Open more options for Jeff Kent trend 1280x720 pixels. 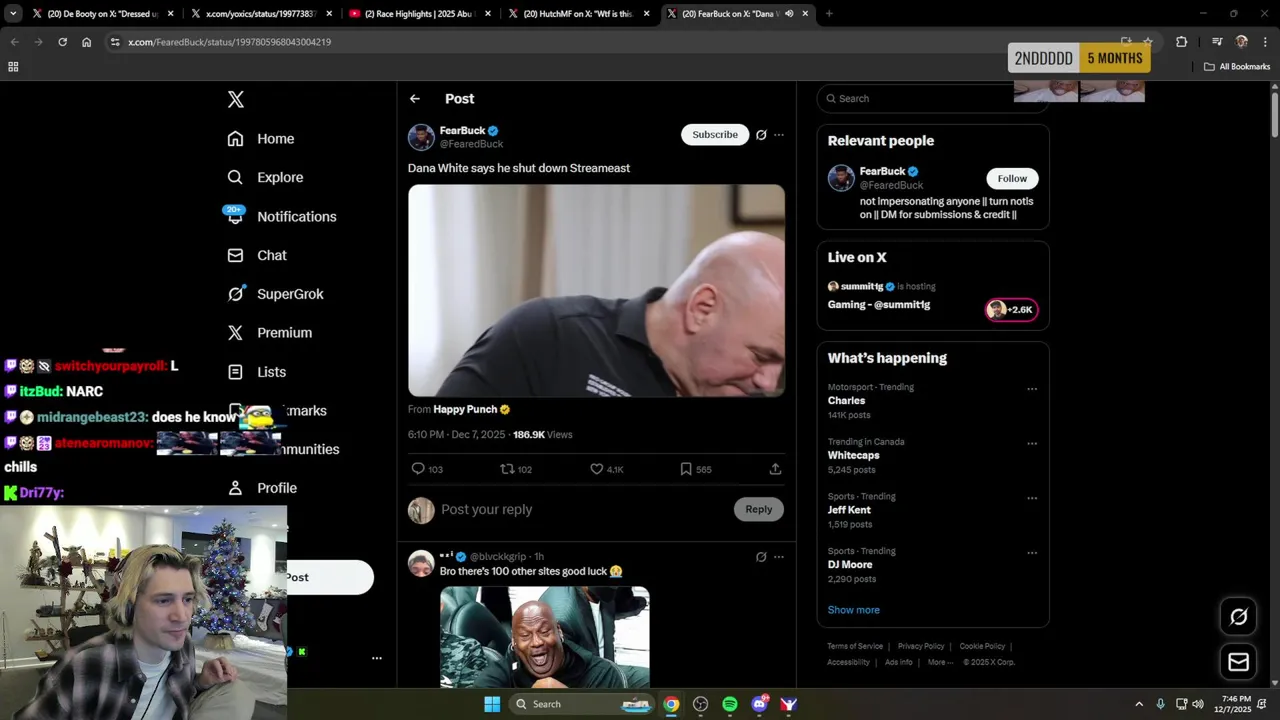click(x=1032, y=498)
